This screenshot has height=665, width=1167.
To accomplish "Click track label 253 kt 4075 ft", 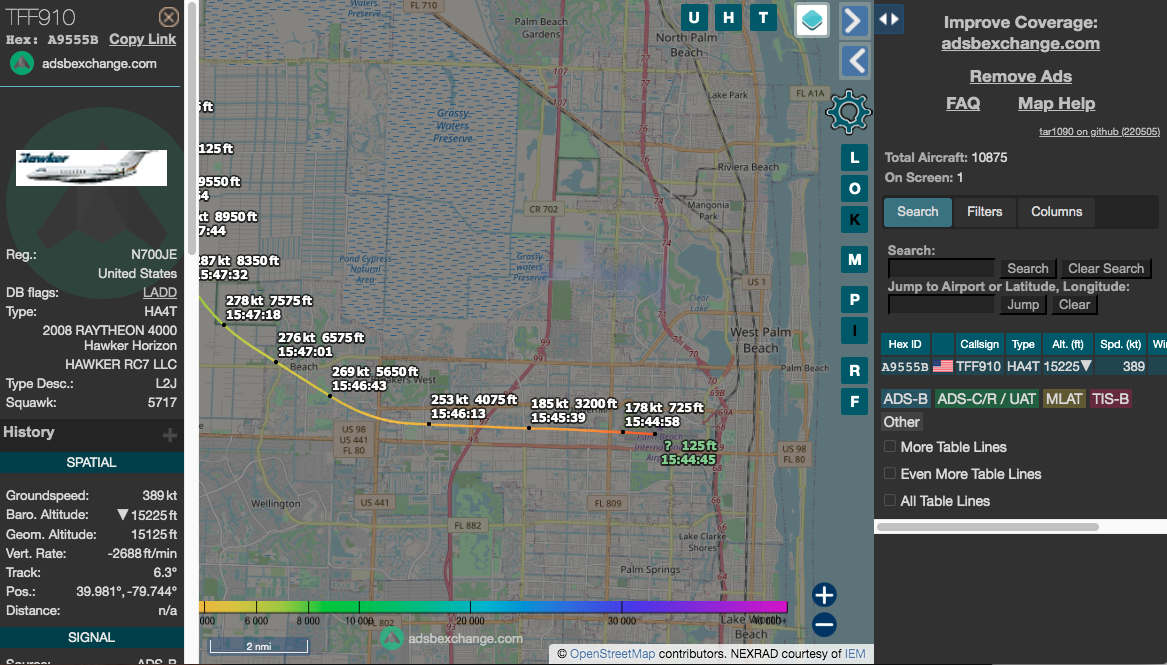I will click(x=474, y=407).
